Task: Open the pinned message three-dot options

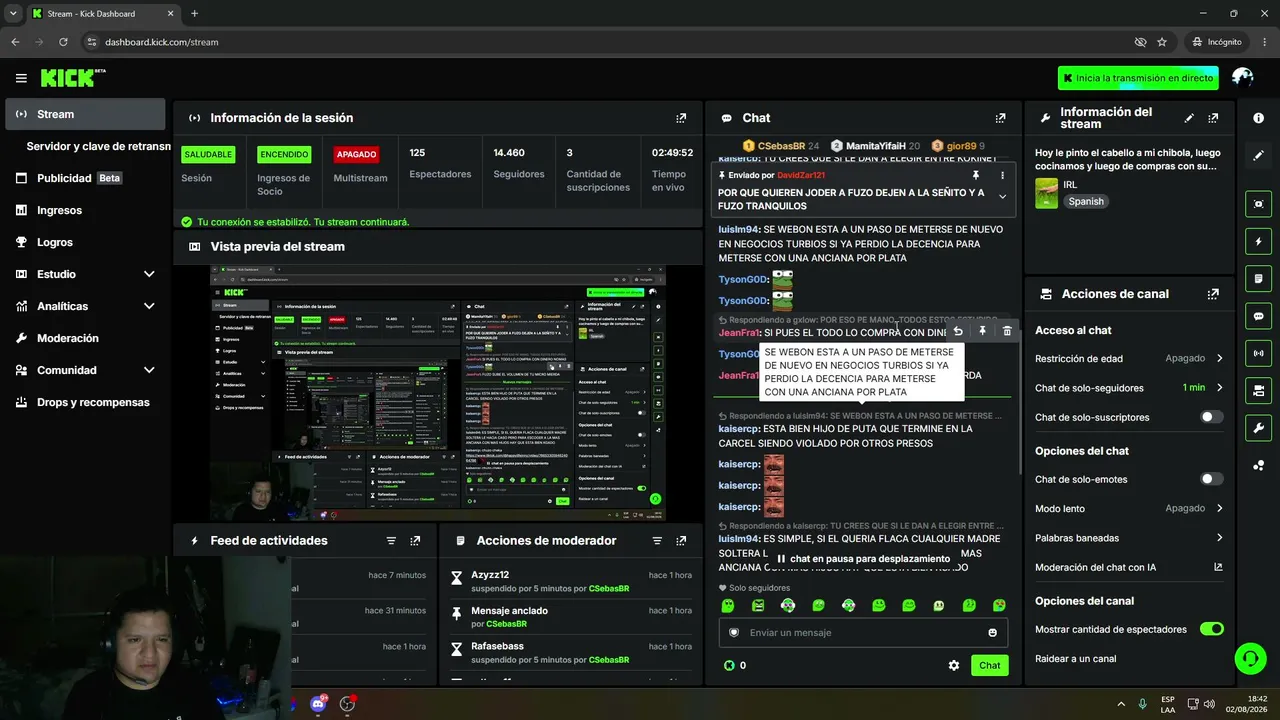Action: 1002,175
